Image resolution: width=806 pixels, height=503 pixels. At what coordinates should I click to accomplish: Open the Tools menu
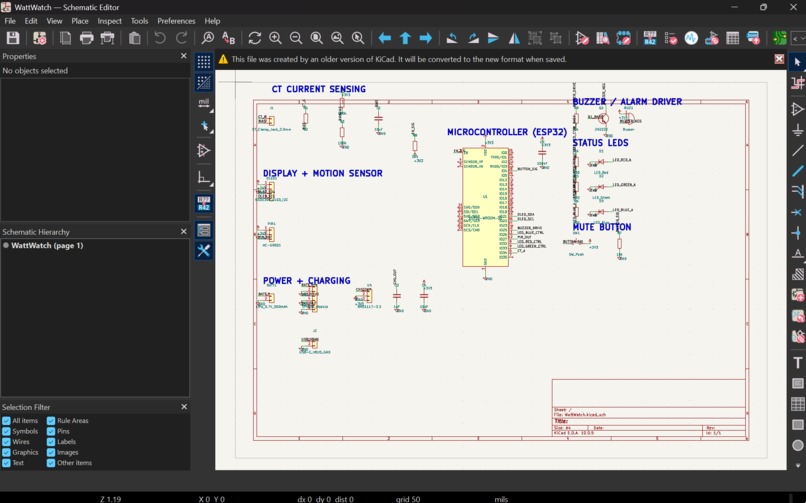pyautogui.click(x=139, y=21)
